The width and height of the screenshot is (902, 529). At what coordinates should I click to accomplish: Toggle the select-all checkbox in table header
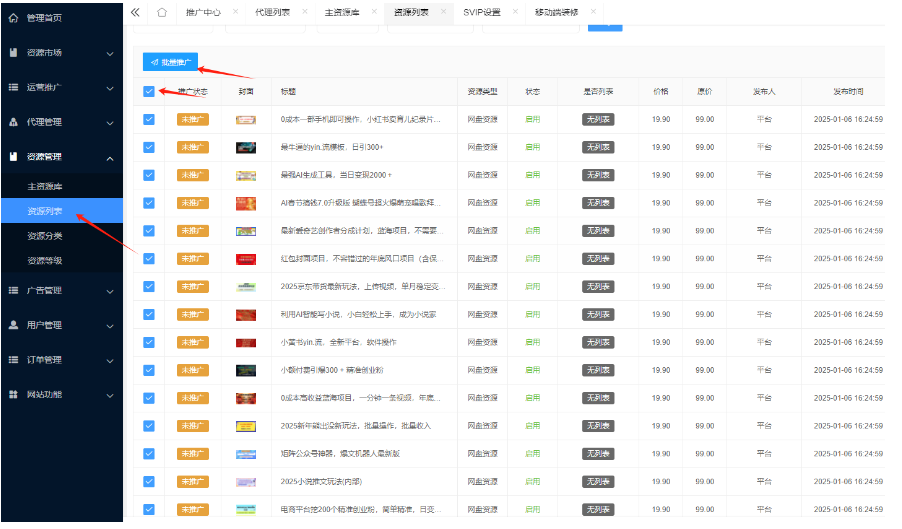click(149, 91)
